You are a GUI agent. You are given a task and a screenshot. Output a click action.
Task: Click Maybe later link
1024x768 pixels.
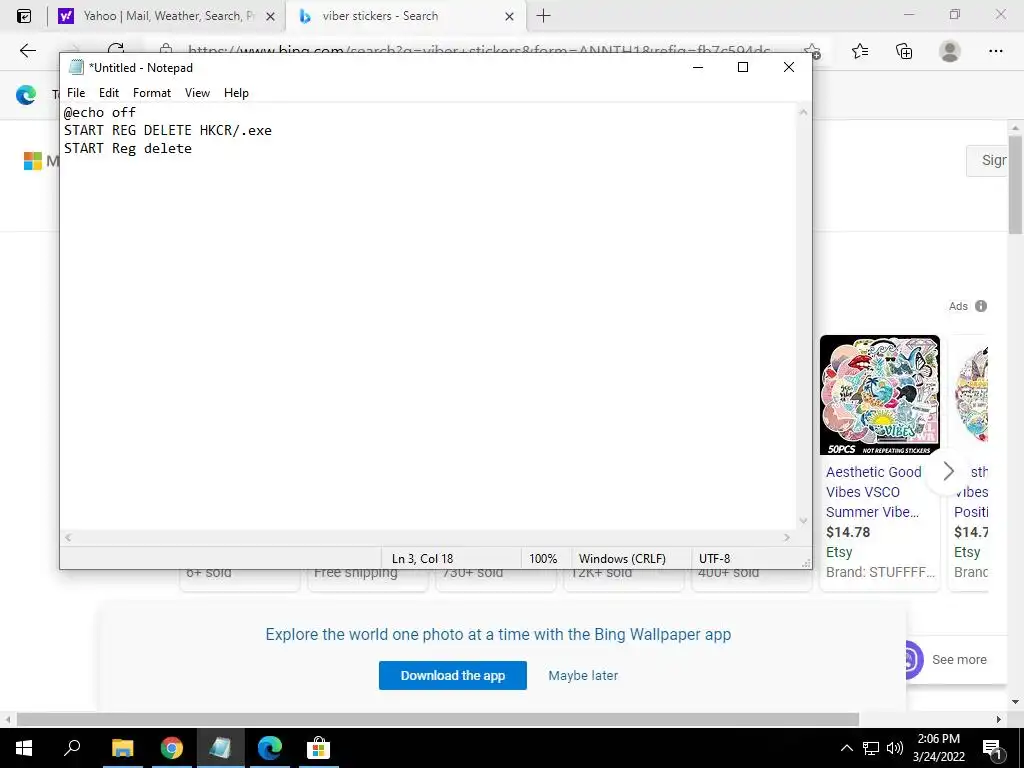click(x=583, y=675)
